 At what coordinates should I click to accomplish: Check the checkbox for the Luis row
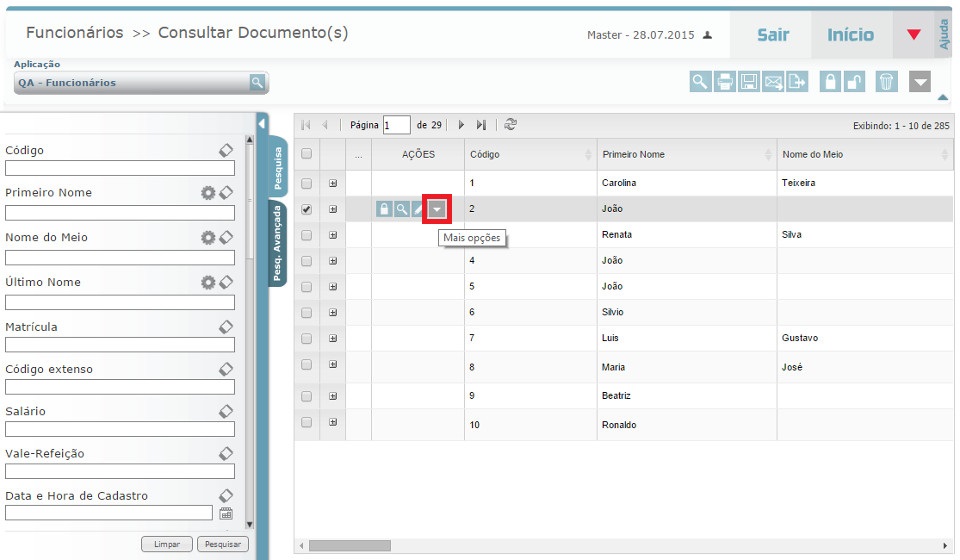coord(306,338)
